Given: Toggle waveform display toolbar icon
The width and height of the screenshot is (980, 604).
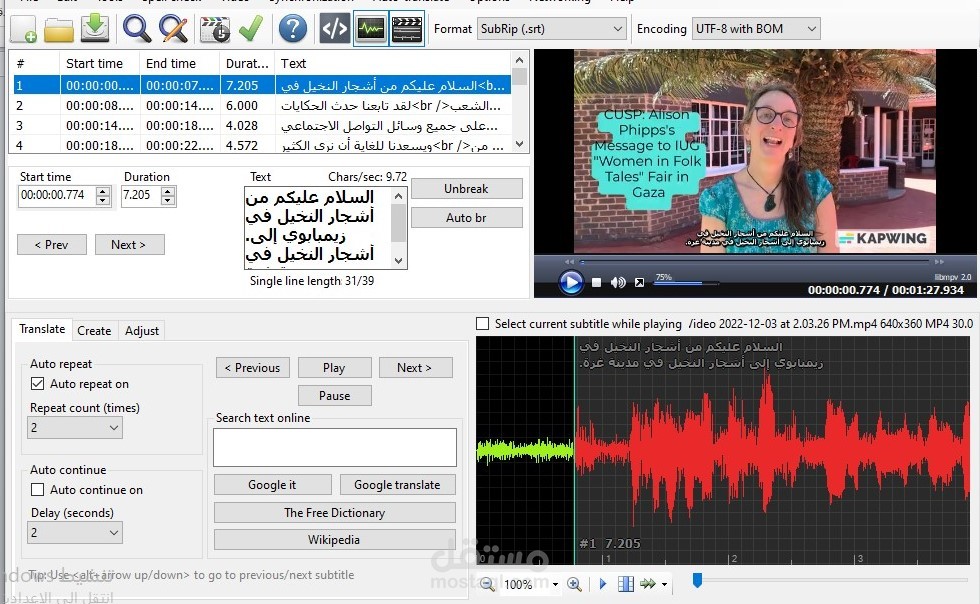Looking at the screenshot, I should (371, 29).
